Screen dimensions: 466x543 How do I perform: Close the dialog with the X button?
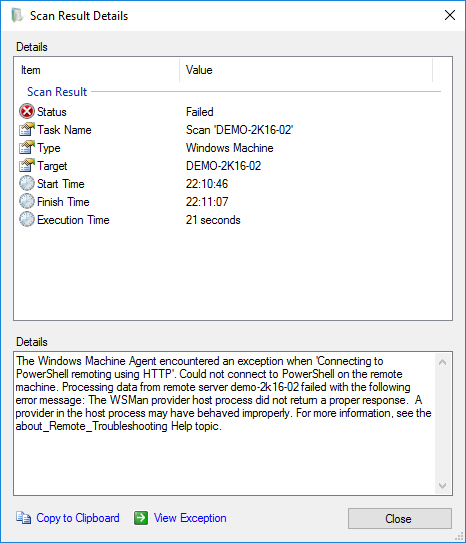click(x=450, y=15)
